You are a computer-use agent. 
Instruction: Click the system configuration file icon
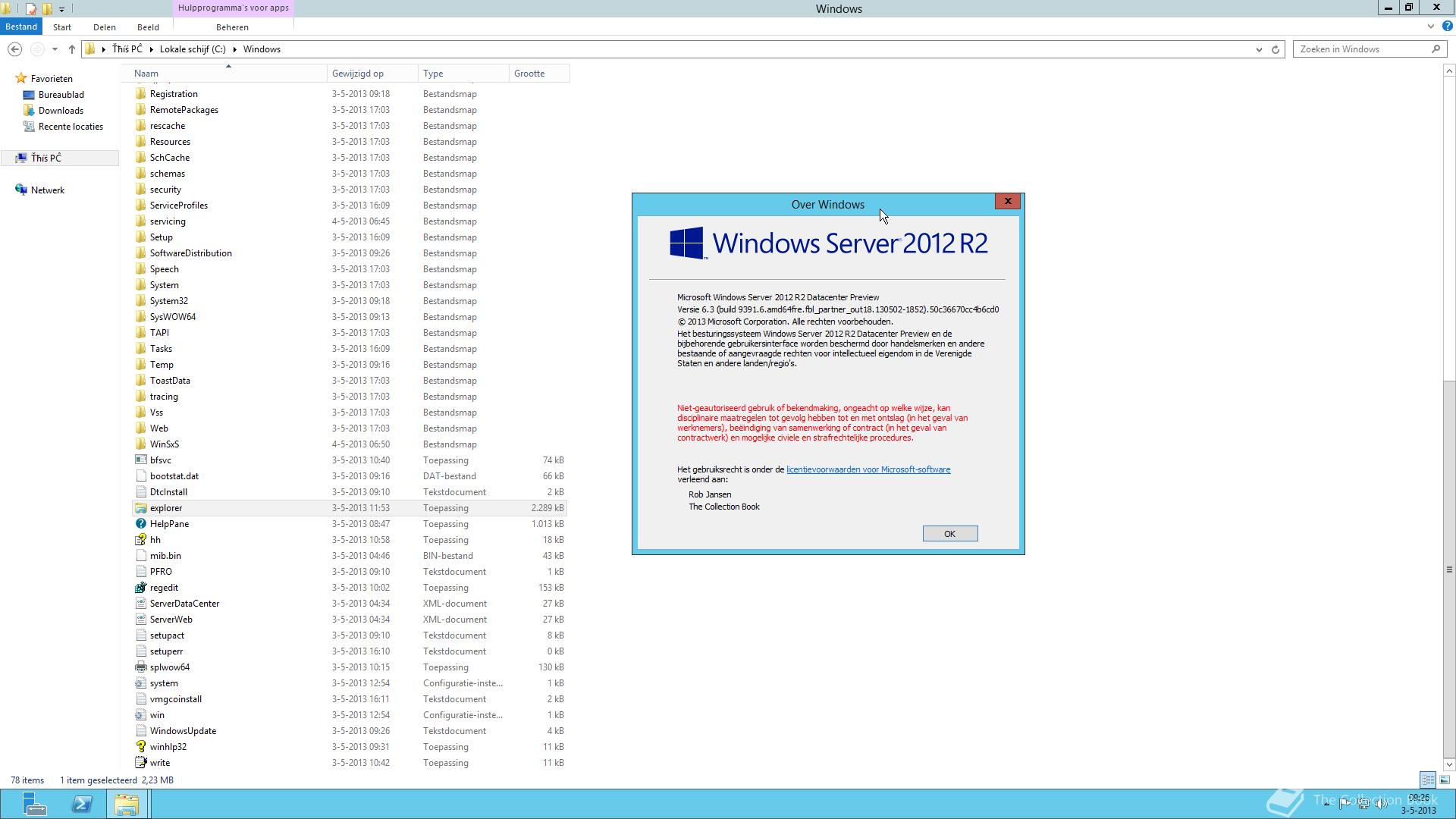point(140,683)
